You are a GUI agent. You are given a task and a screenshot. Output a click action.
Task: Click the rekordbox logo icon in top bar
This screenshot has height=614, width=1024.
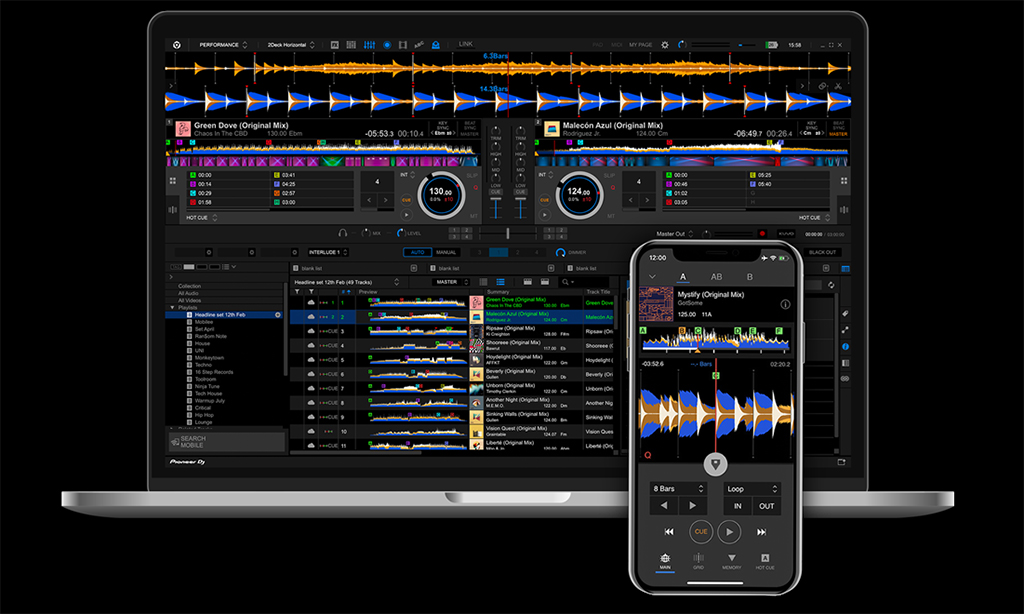coord(176,45)
